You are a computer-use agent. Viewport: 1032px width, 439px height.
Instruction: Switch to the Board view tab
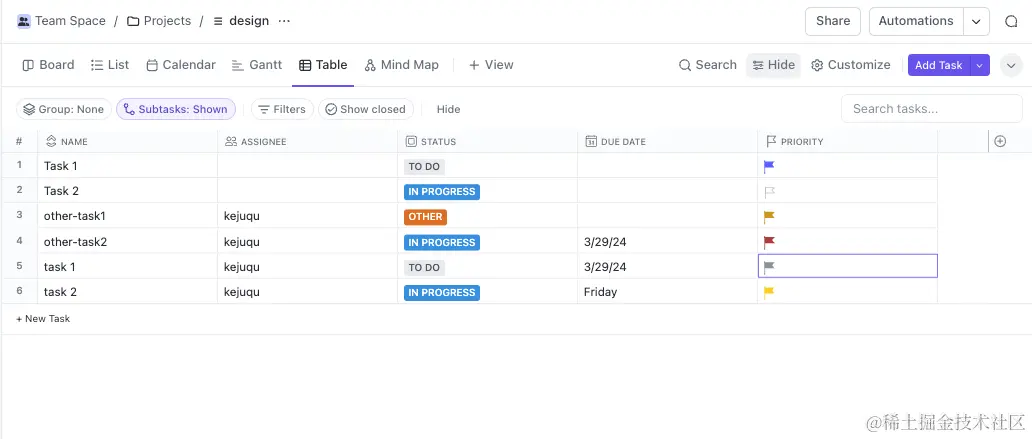point(48,65)
